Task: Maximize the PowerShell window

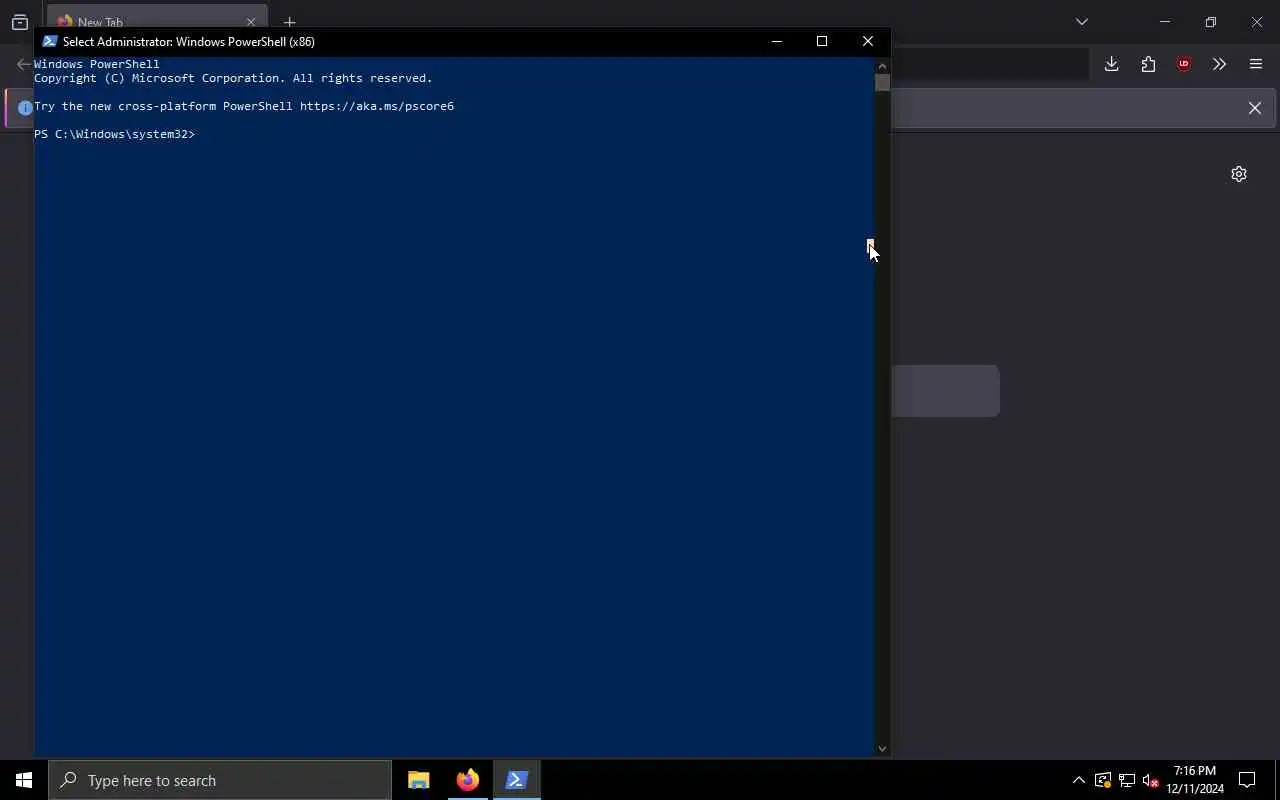Action: (x=822, y=41)
